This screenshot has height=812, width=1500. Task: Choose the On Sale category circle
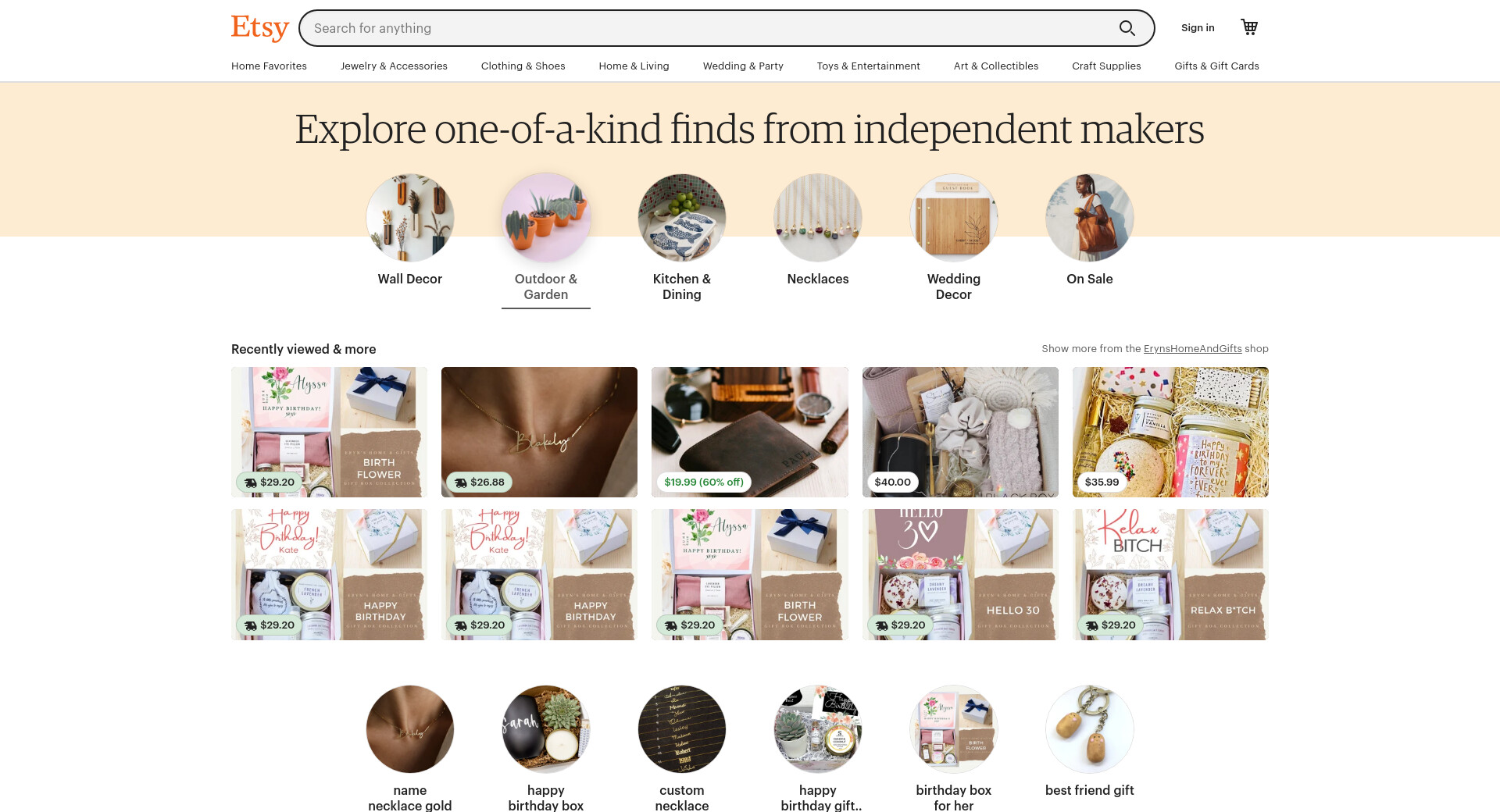click(1090, 218)
